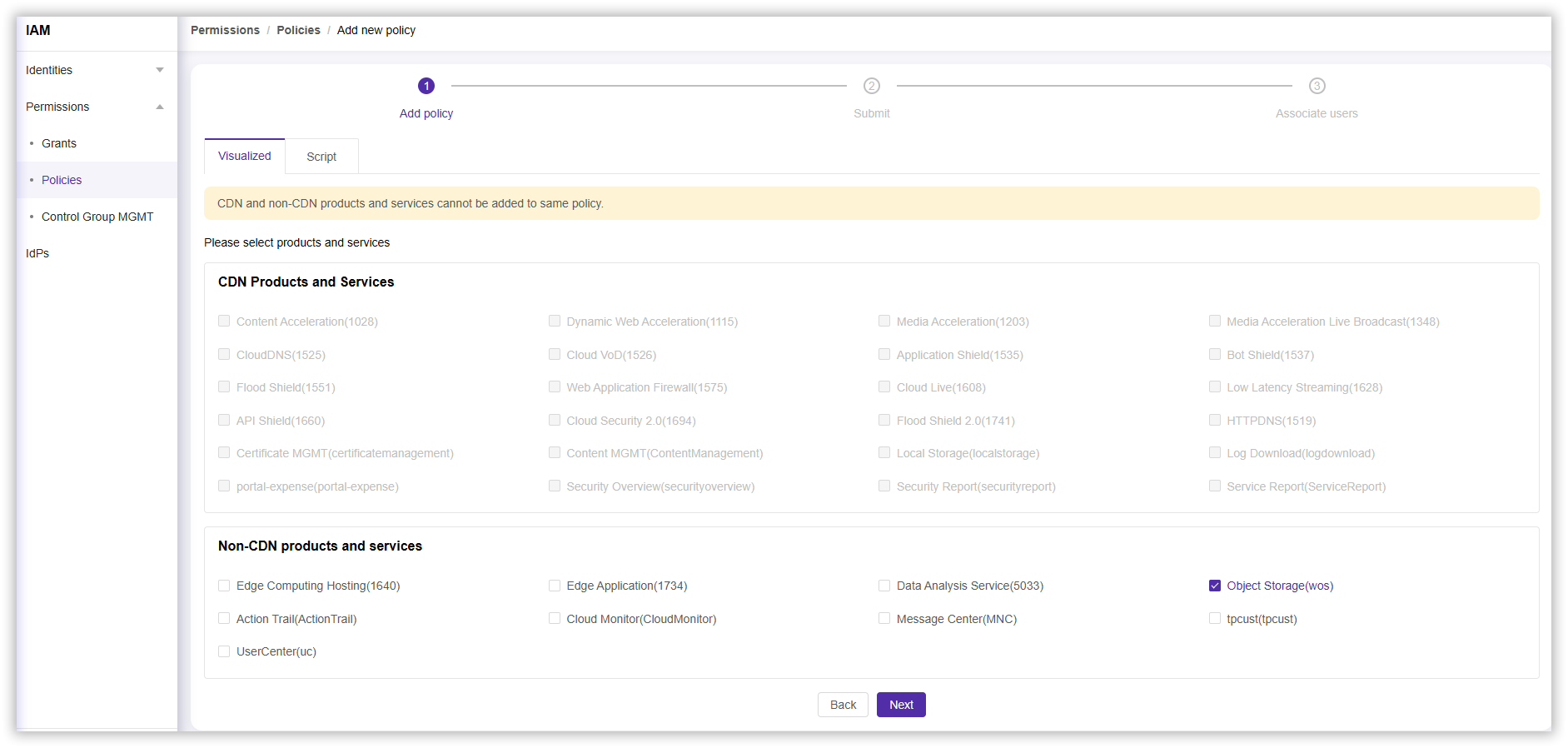This screenshot has height=748, width=1568.
Task: Enable Edge Computing Hosting(1640) checkbox
Action: [224, 586]
